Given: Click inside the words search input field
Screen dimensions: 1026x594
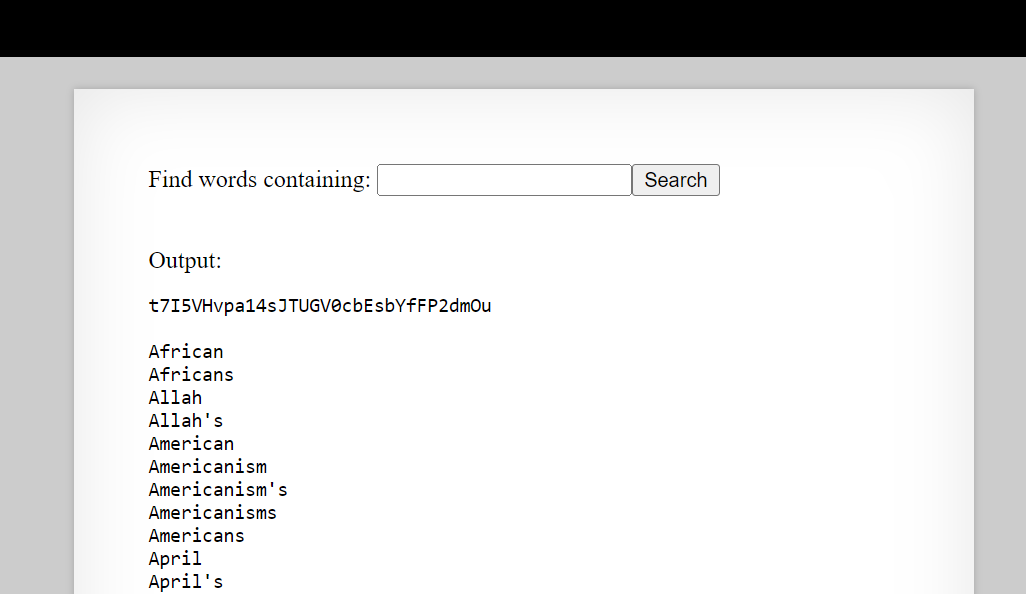Looking at the screenshot, I should (x=503, y=180).
